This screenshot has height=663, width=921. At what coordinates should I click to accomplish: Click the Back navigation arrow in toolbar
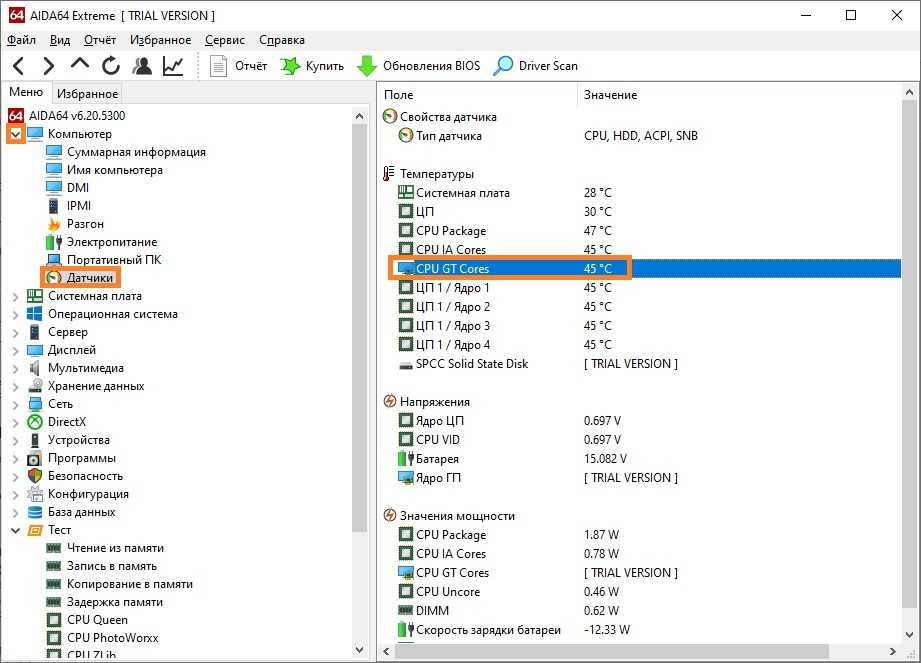tap(19, 66)
